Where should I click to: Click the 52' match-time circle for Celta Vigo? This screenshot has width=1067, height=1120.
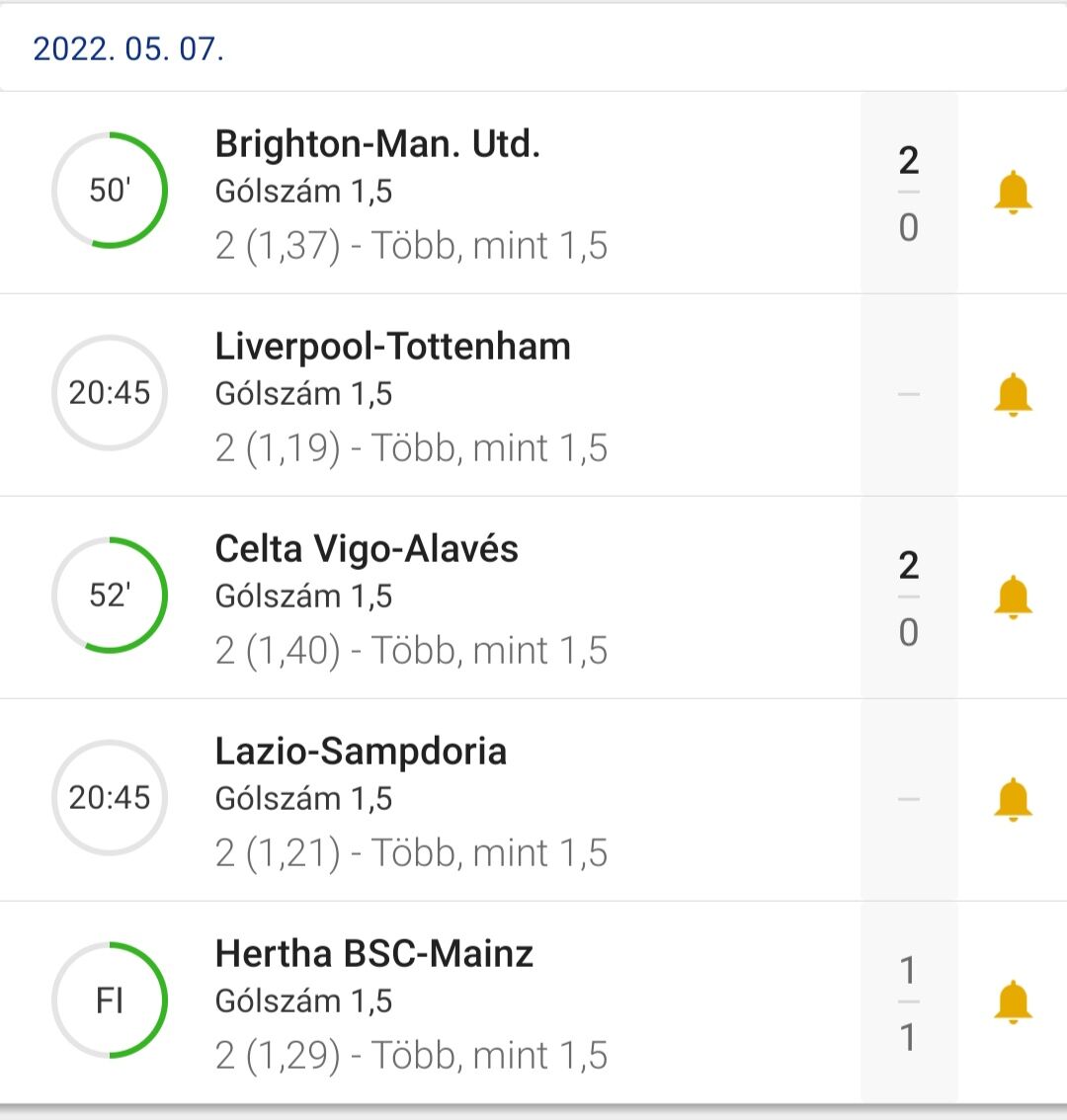coord(110,595)
